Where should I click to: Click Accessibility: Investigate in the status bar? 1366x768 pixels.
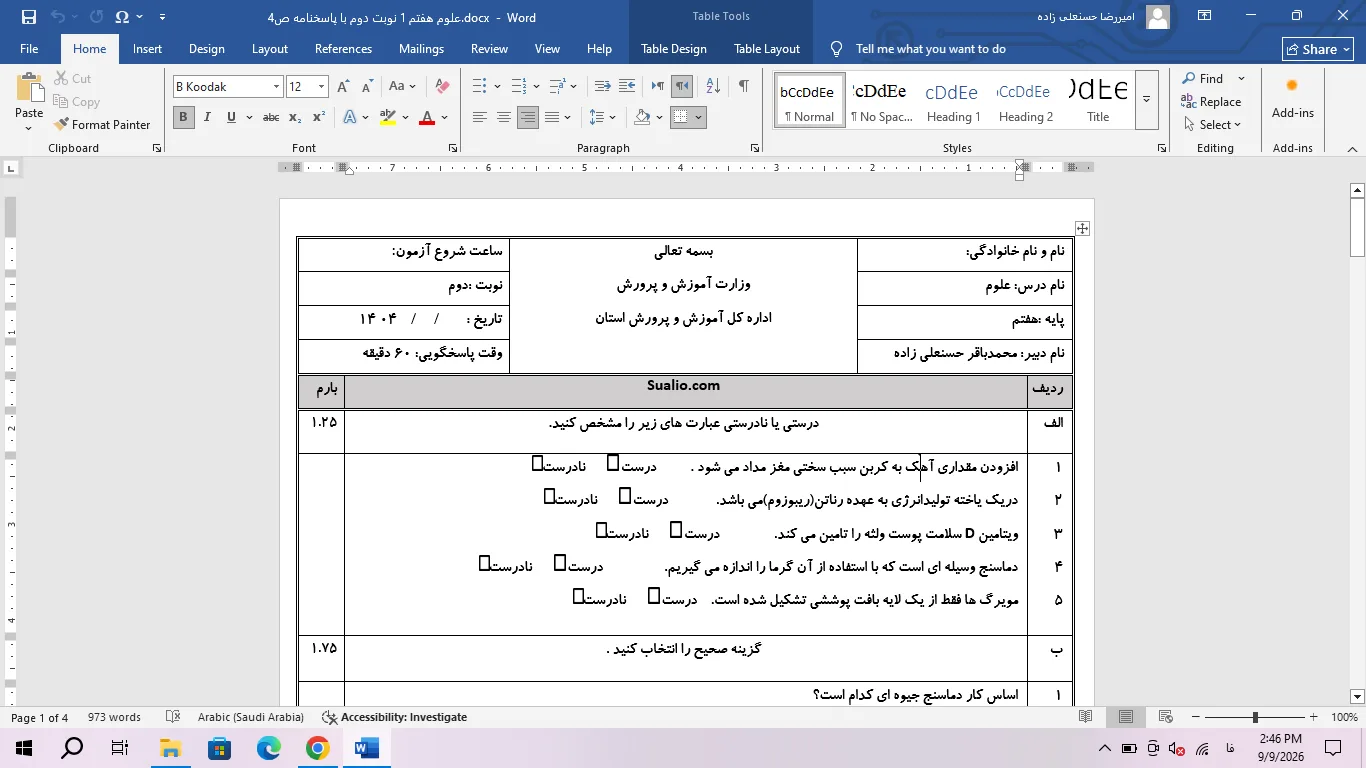(x=395, y=717)
